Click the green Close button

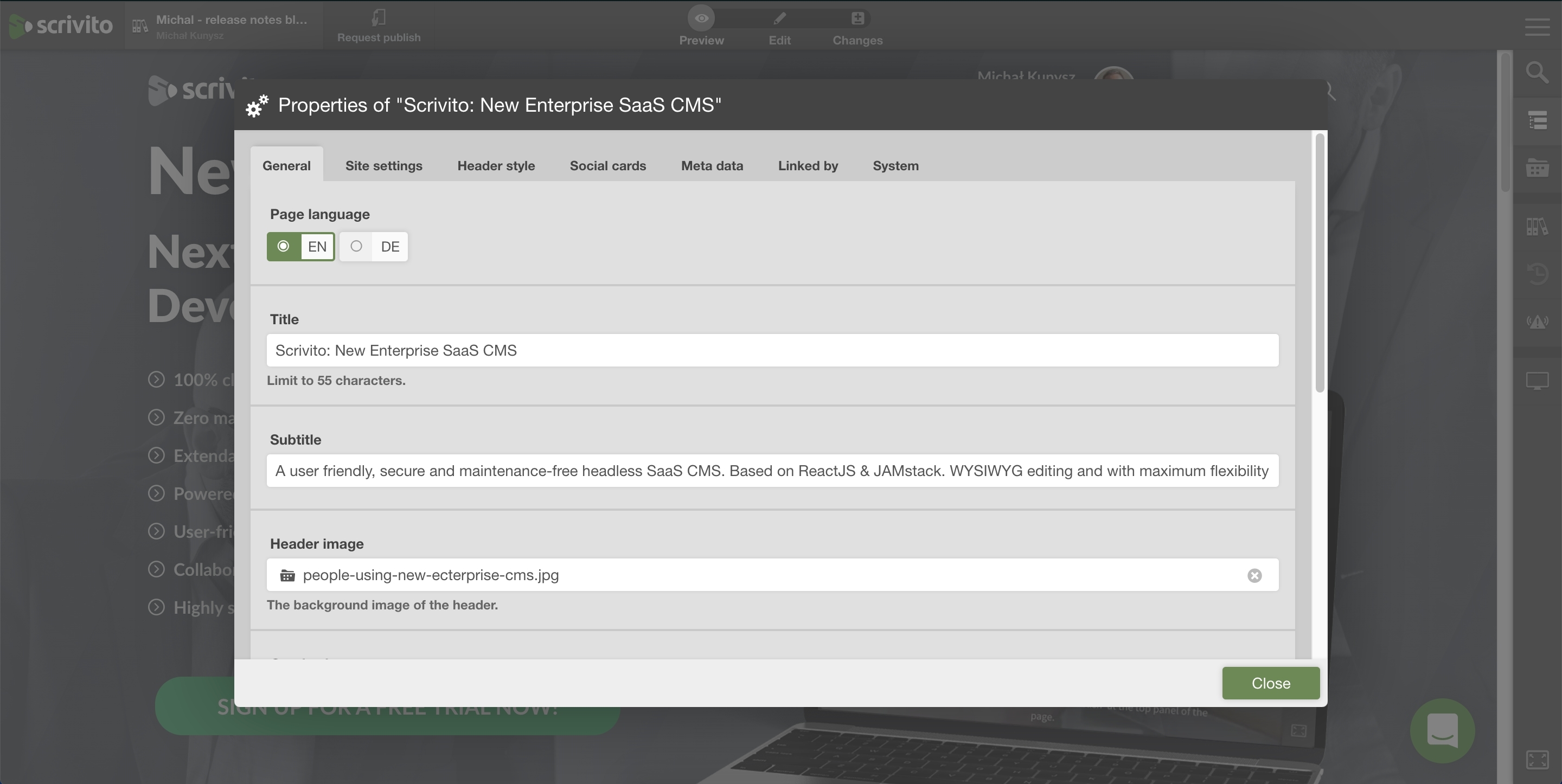pyautogui.click(x=1270, y=683)
